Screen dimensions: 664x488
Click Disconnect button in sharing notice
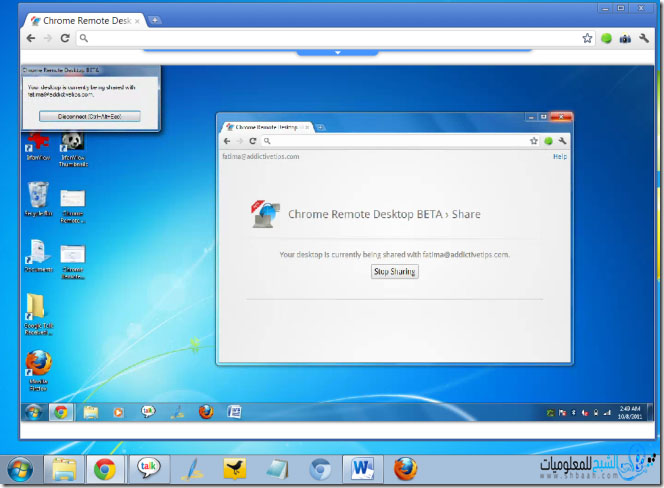[x=90, y=116]
